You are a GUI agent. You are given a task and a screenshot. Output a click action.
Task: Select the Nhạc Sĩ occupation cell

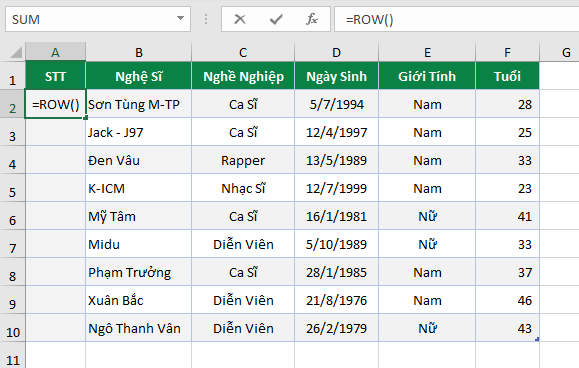point(243,188)
